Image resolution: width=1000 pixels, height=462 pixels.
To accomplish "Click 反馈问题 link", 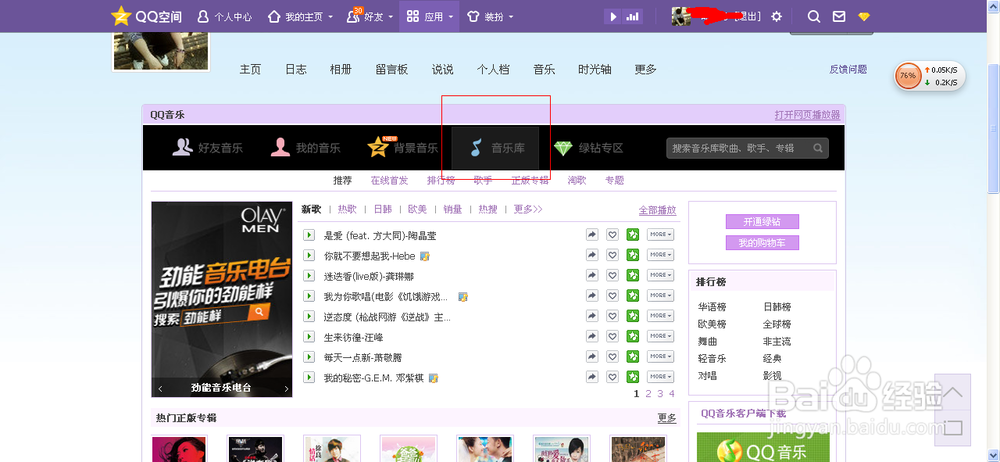I will pyautogui.click(x=848, y=70).
